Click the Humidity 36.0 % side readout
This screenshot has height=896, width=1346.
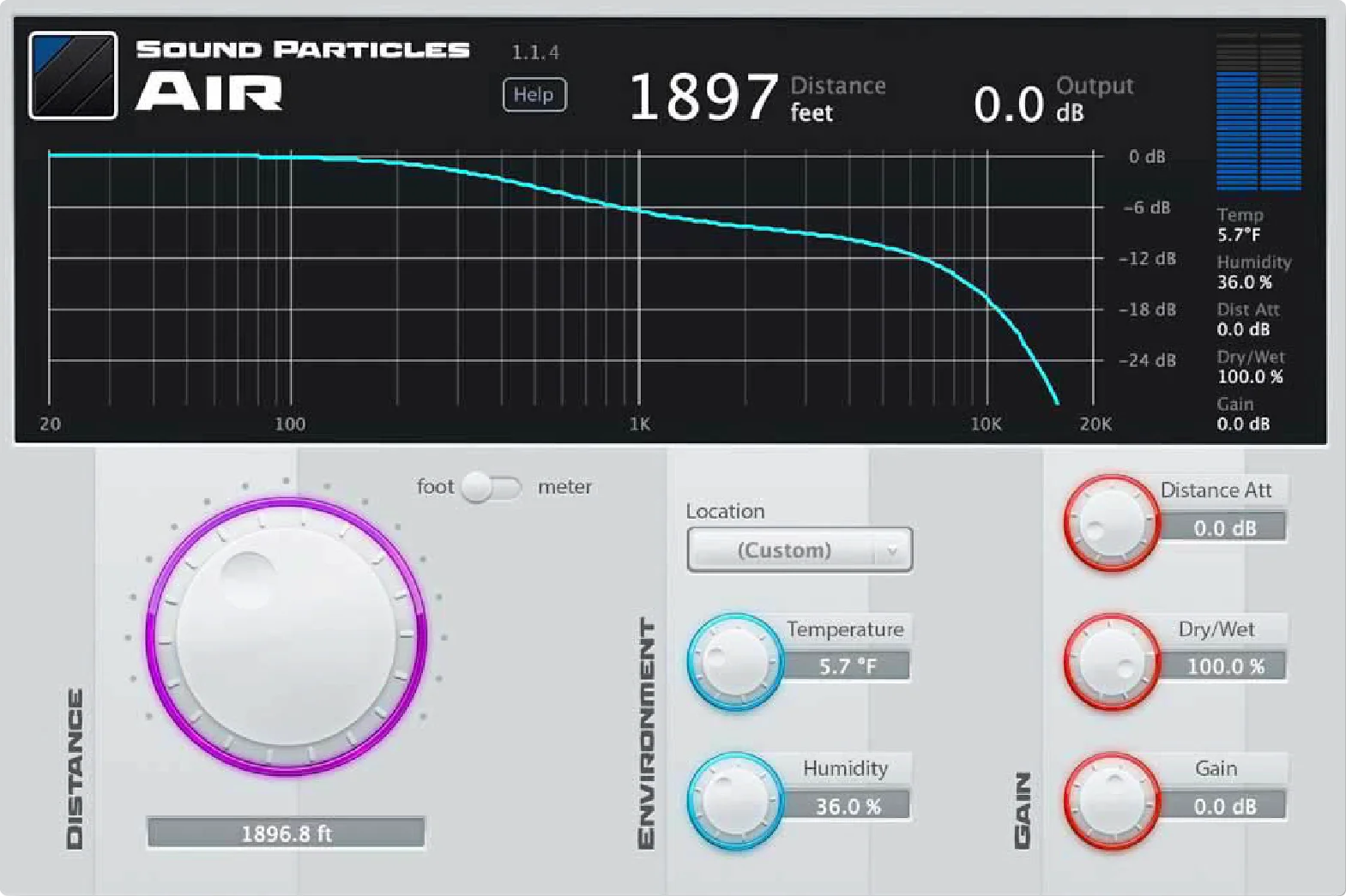tap(1253, 272)
